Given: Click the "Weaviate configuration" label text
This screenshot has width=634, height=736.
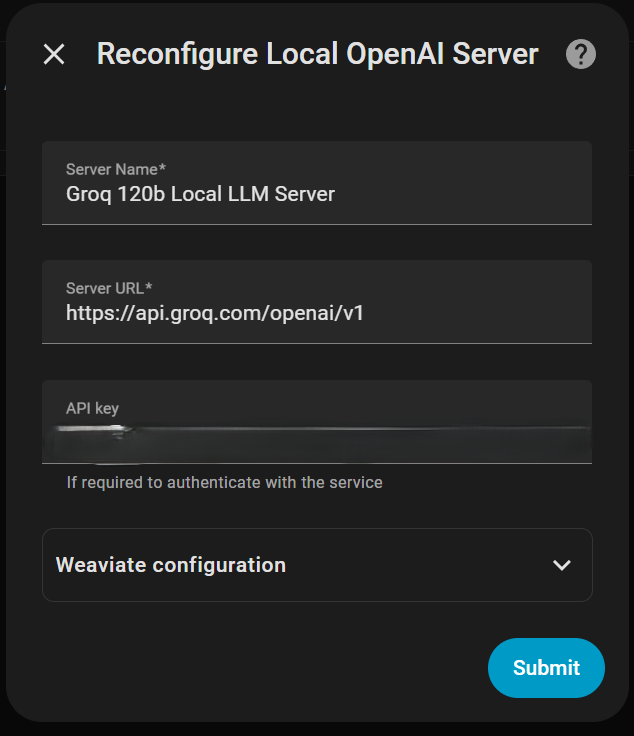Looking at the screenshot, I should (x=171, y=565).
